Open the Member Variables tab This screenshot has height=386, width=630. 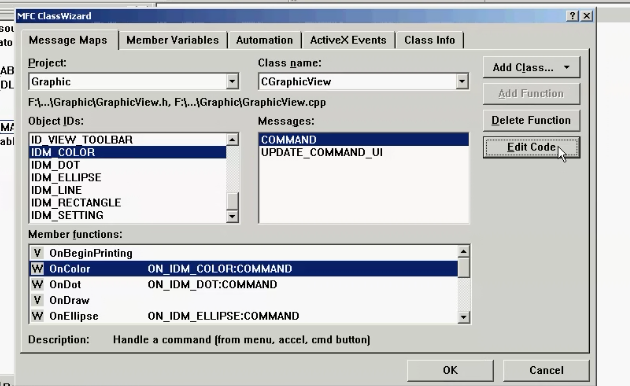click(x=172, y=40)
